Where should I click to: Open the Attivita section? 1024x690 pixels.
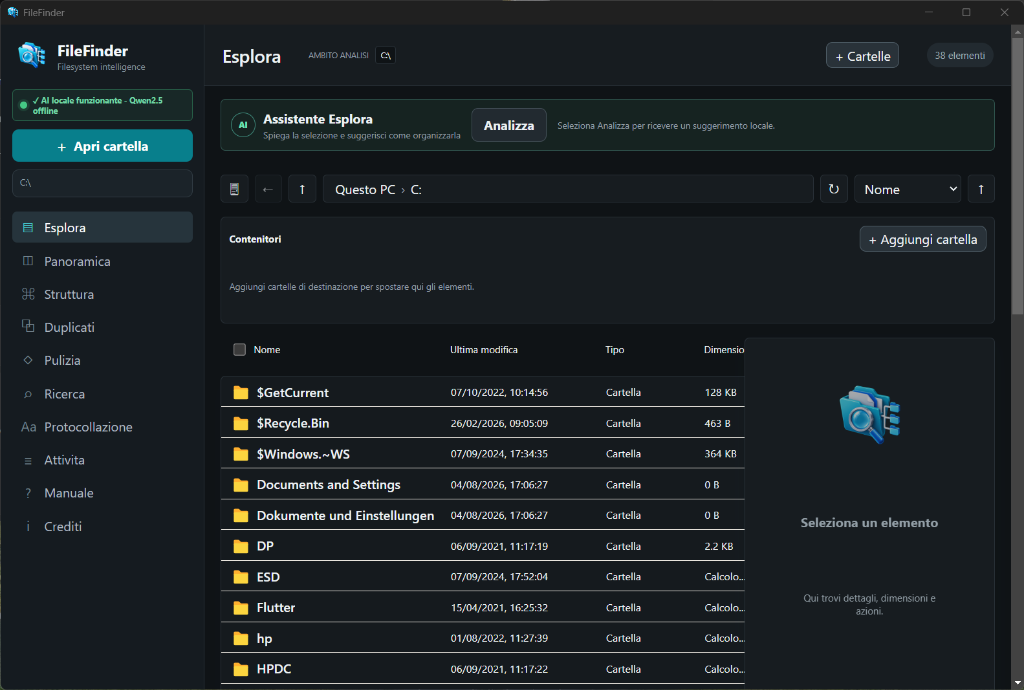[x=103, y=460]
